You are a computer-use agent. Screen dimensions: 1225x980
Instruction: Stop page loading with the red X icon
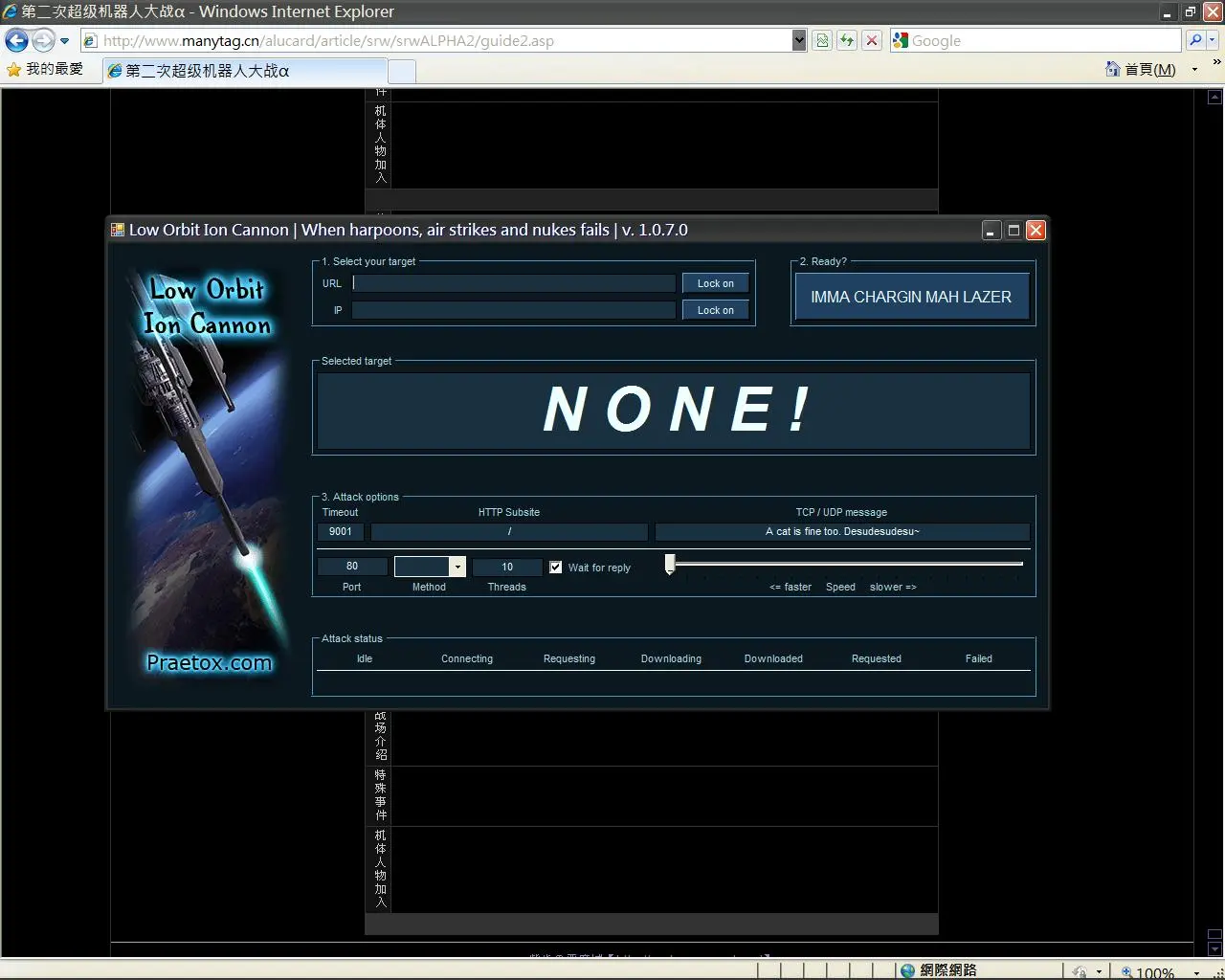click(872, 40)
